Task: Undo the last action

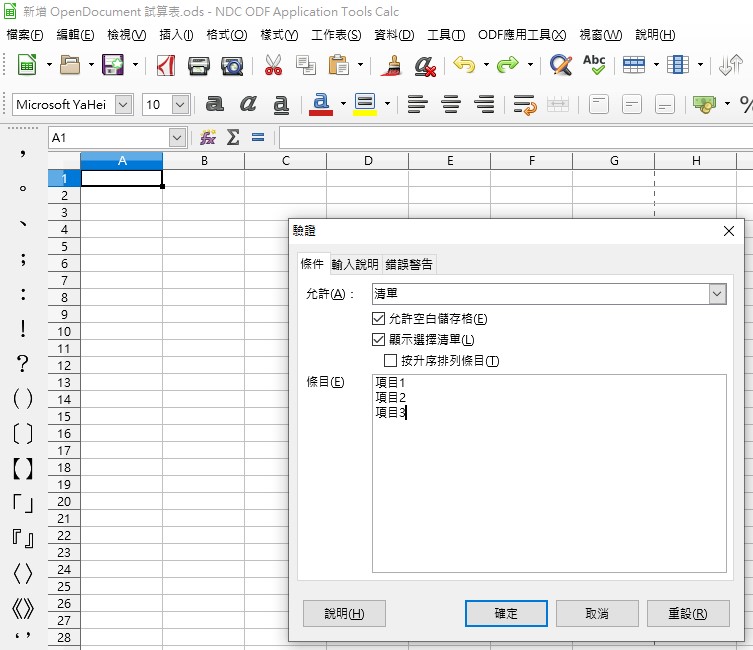Action: 464,64
